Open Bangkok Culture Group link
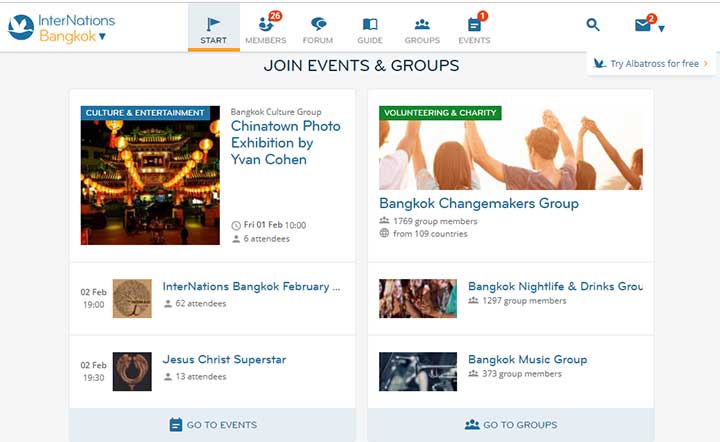This screenshot has height=442, width=720. pyautogui.click(x=276, y=112)
